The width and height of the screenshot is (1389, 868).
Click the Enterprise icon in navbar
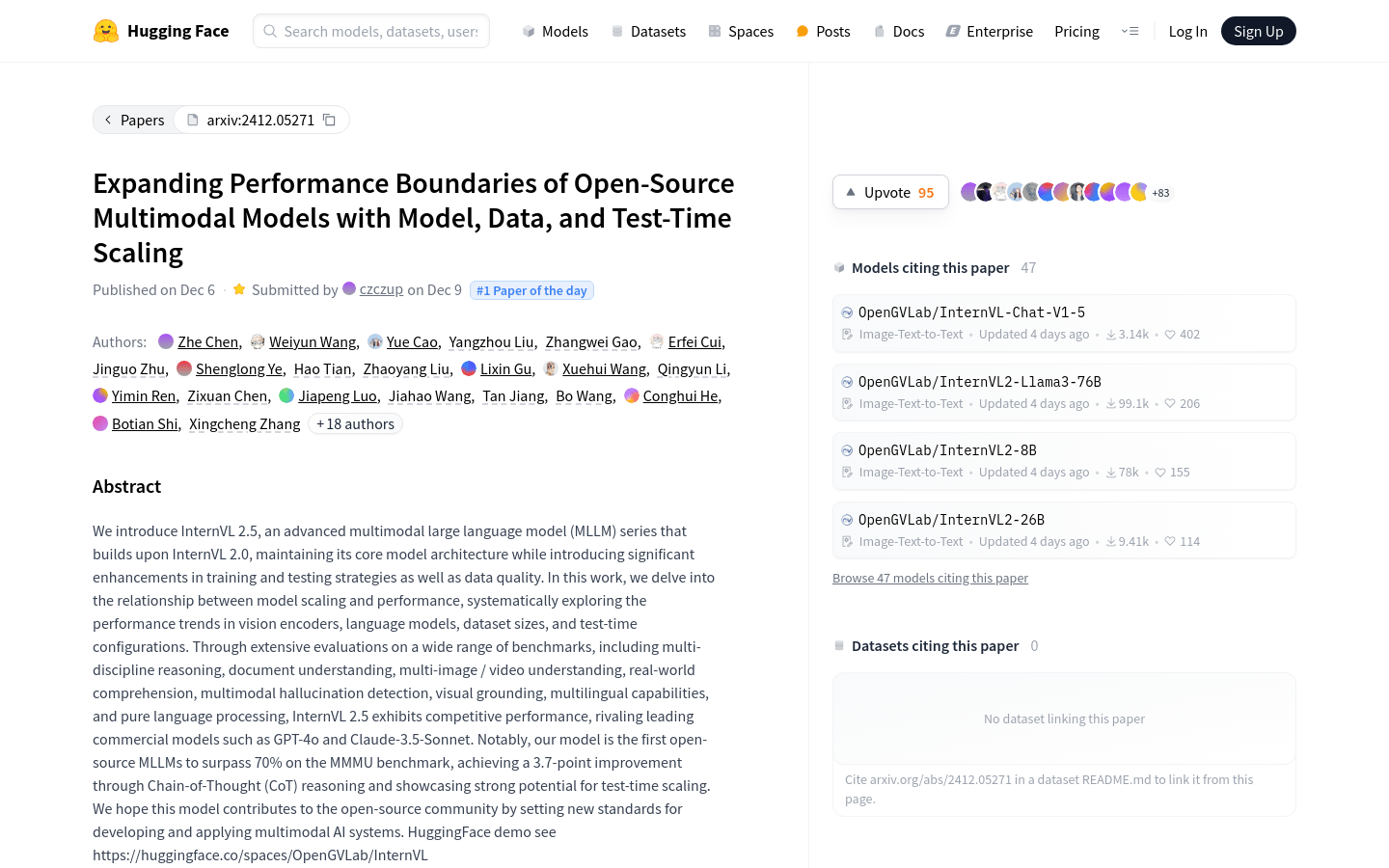click(953, 32)
